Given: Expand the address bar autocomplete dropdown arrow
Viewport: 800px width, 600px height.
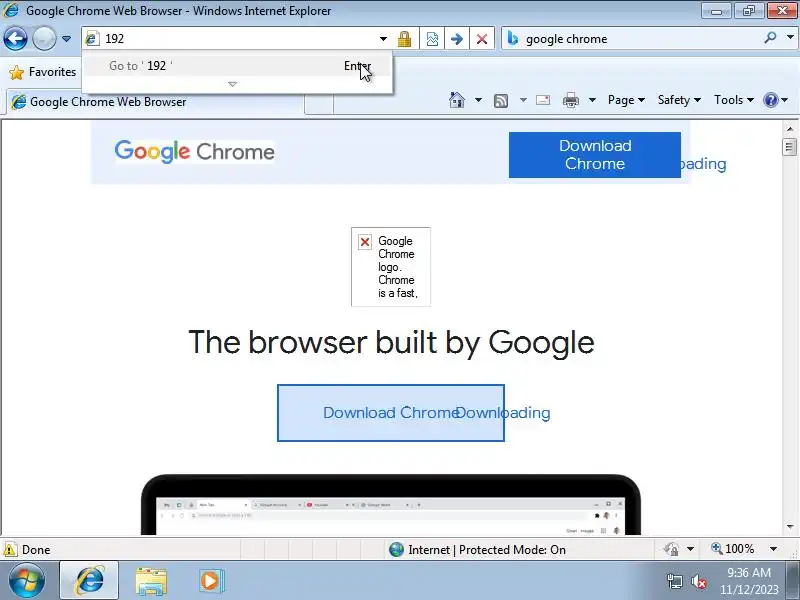Looking at the screenshot, I should click(383, 39).
